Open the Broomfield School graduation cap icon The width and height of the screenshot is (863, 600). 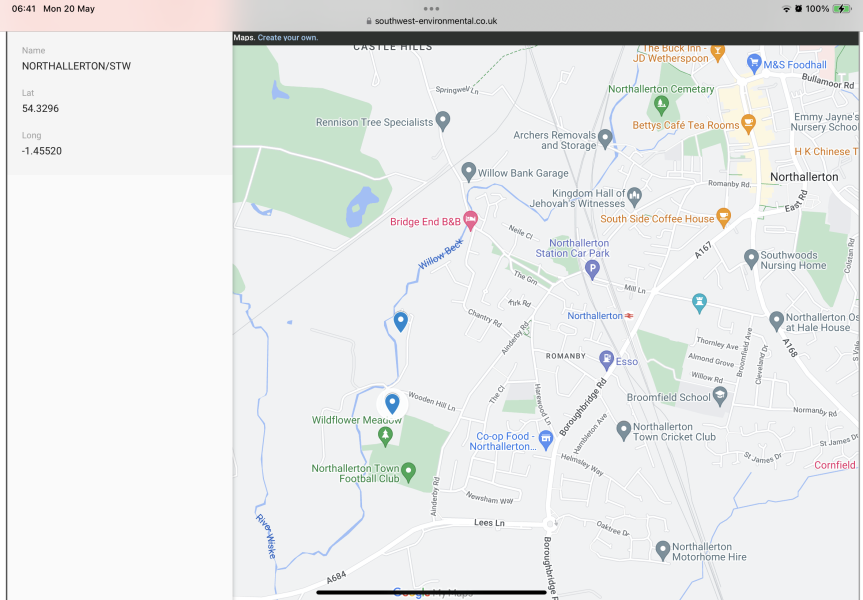(720, 396)
